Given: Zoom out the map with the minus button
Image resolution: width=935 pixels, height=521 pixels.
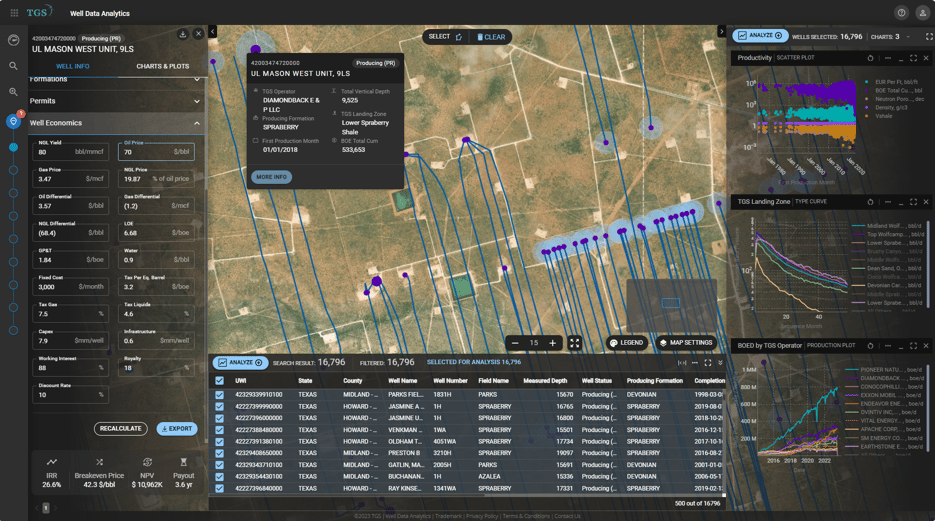Looking at the screenshot, I should 515,343.
